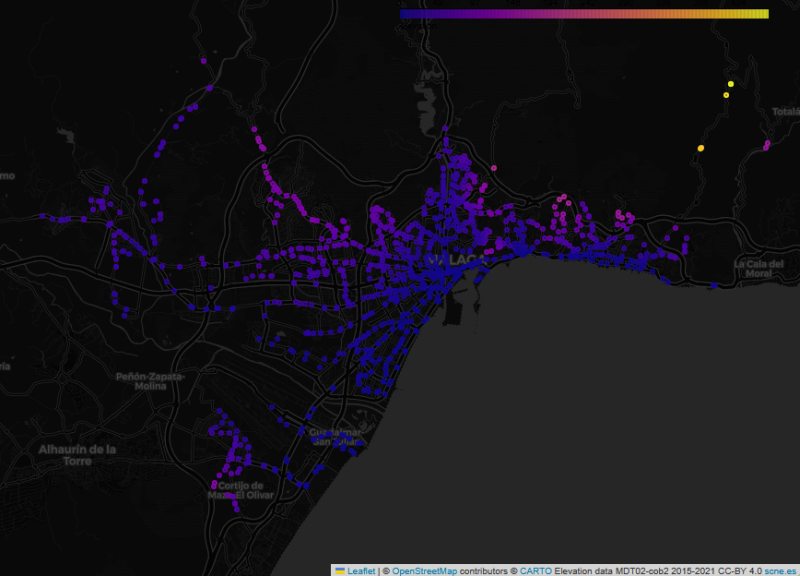800x576 pixels.
Task: Open the Leaflet attribution link
Action: (x=356, y=571)
